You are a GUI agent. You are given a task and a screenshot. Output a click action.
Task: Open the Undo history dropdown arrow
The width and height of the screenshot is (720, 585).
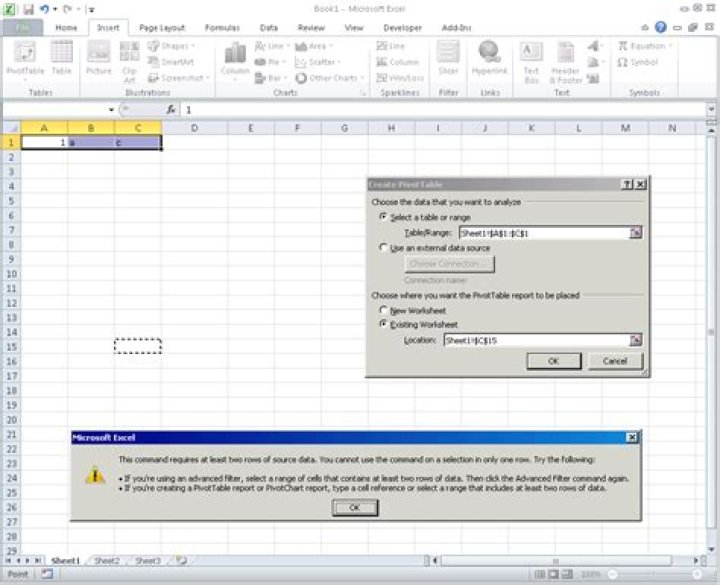click(x=55, y=9)
